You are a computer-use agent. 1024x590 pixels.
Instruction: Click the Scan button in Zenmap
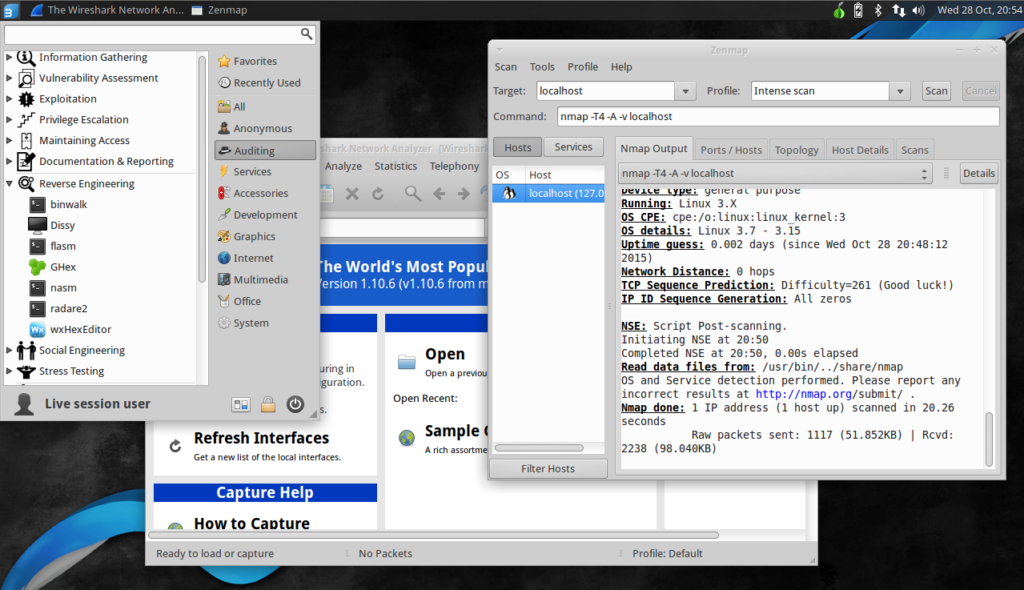(x=935, y=90)
